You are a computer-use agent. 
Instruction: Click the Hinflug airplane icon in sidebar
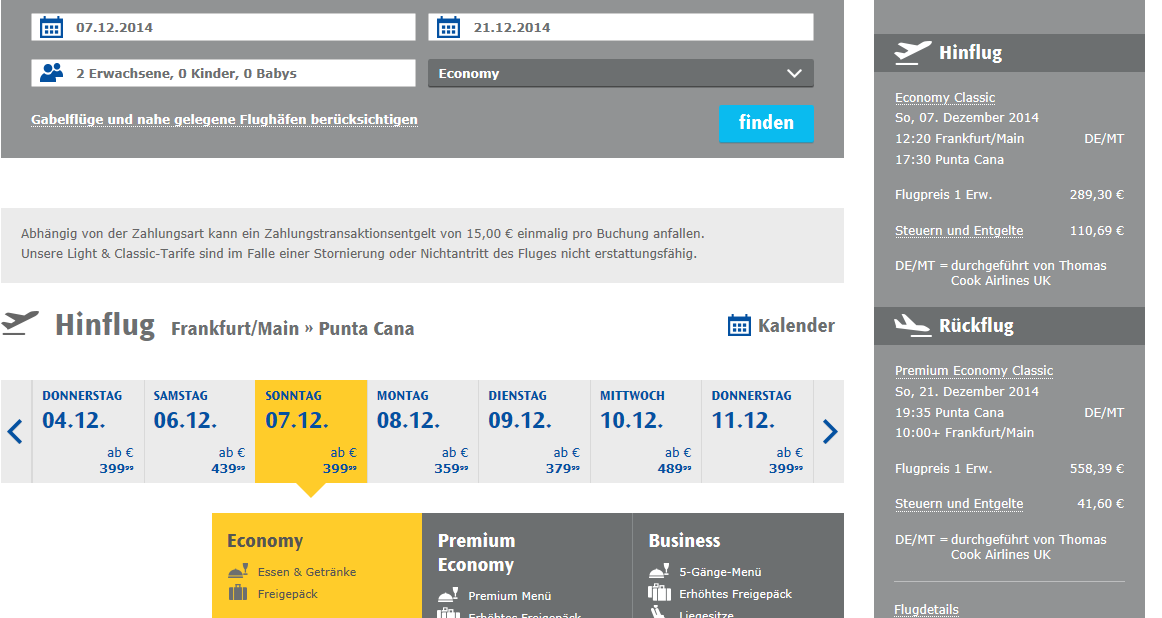912,52
